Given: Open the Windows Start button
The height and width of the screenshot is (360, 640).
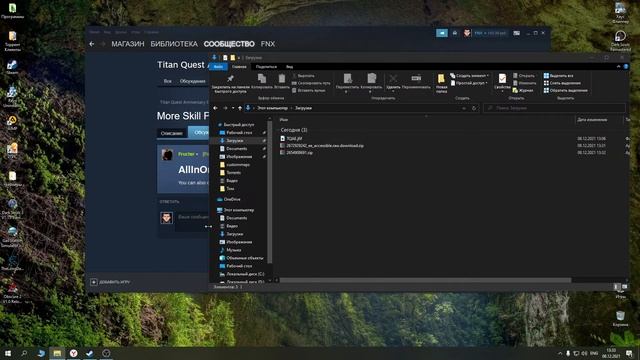Looking at the screenshot, I should pos(8,353).
